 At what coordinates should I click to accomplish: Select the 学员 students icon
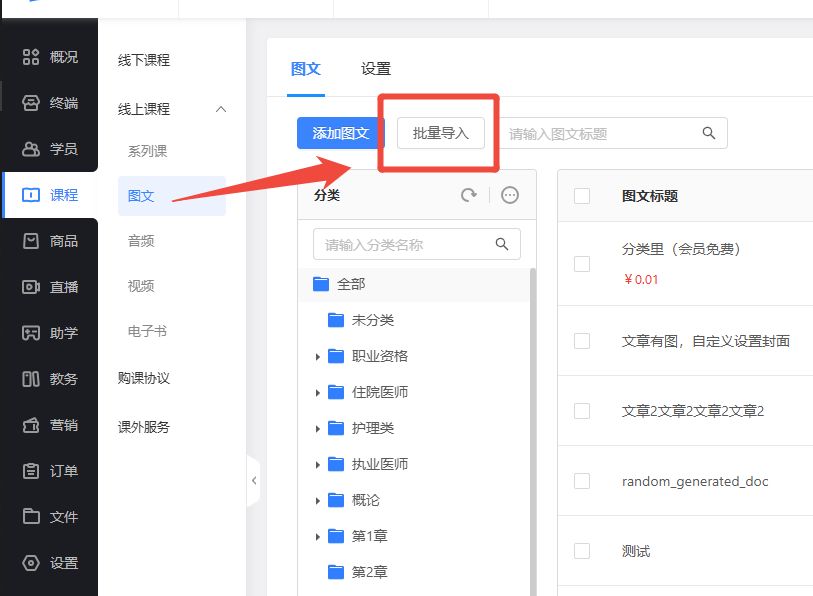[x=31, y=149]
